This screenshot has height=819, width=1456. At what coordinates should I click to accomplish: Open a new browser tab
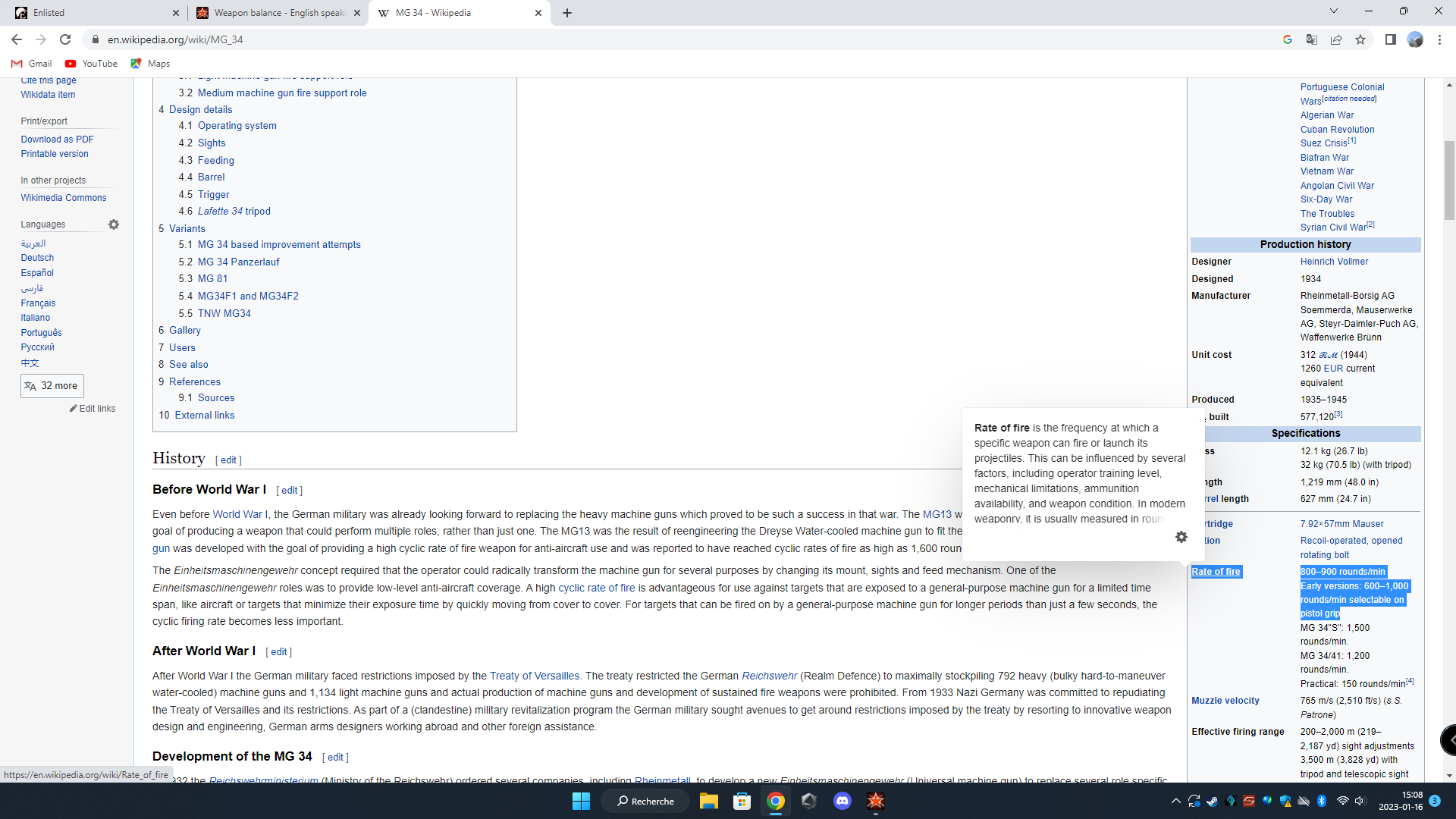click(567, 13)
